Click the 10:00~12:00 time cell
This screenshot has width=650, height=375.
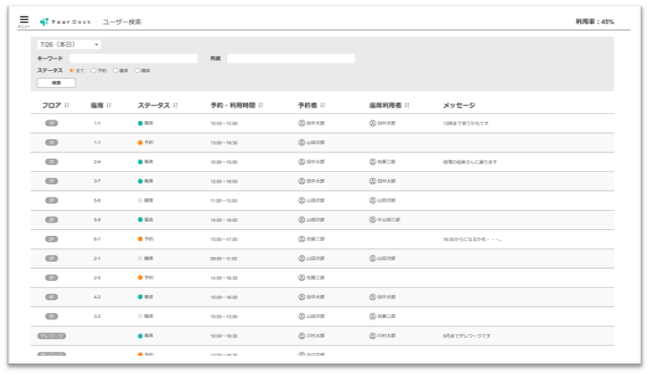click(x=224, y=123)
